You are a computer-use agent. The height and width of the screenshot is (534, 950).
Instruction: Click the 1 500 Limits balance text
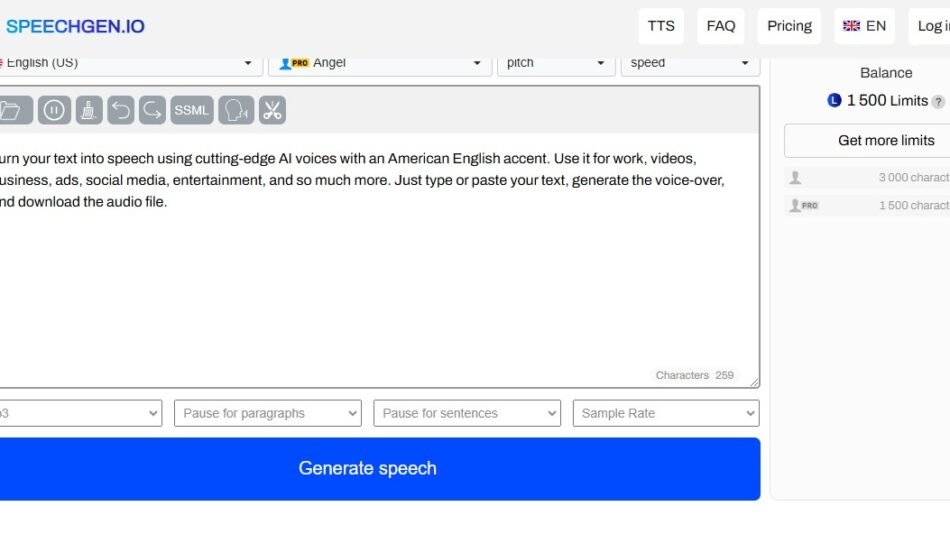click(887, 101)
